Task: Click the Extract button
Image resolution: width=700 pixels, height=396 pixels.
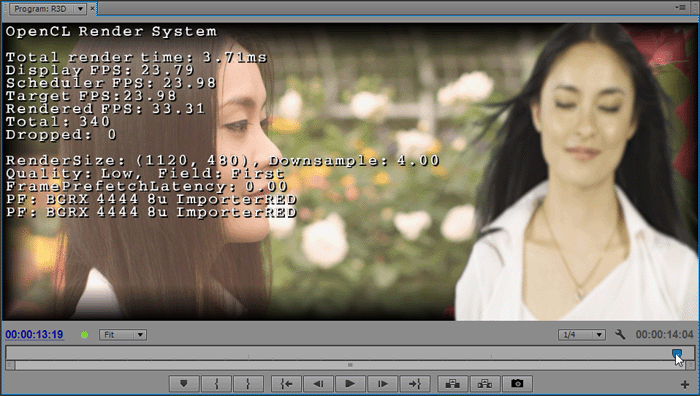Action: [485, 383]
